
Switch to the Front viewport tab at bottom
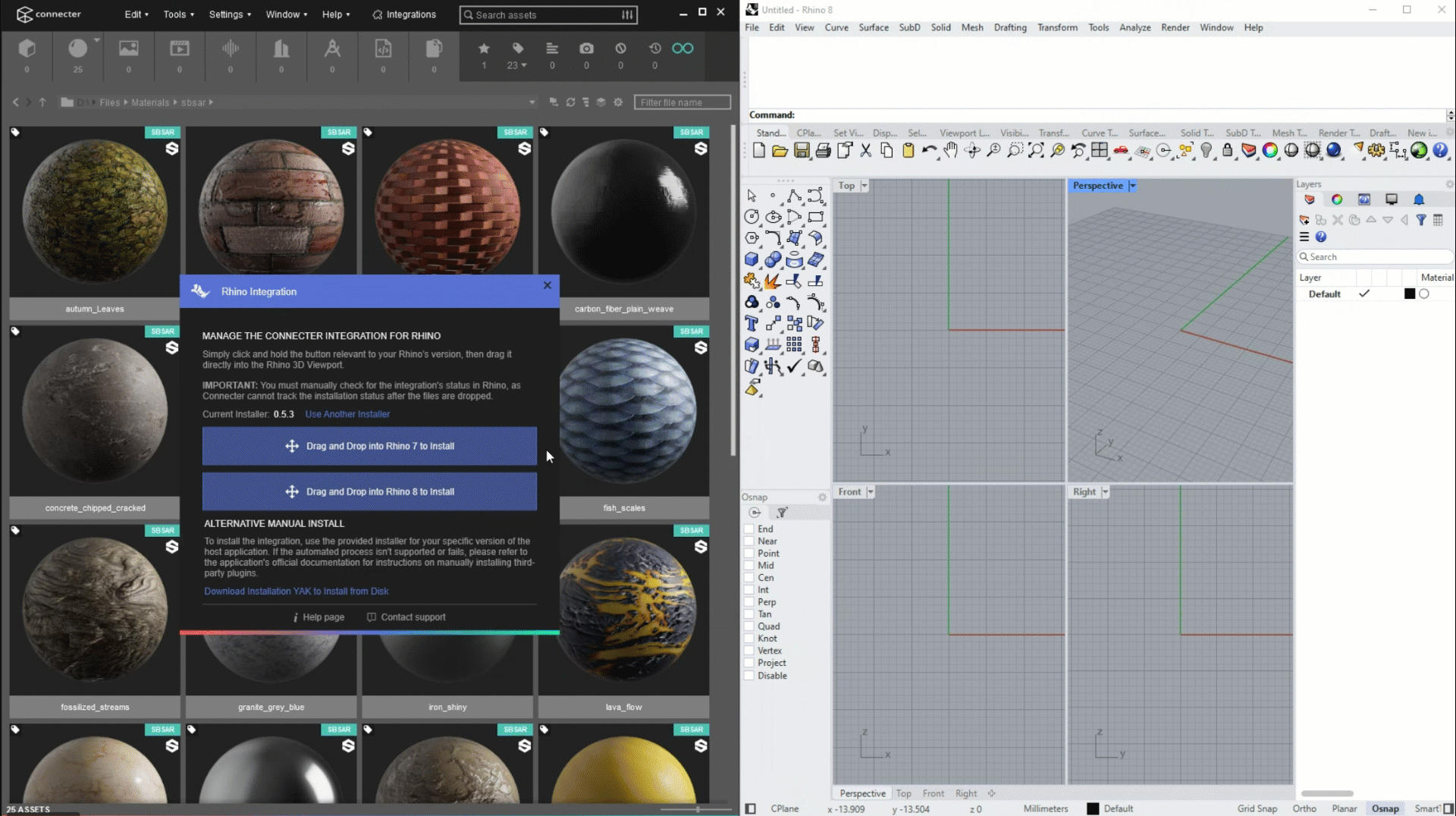933,793
